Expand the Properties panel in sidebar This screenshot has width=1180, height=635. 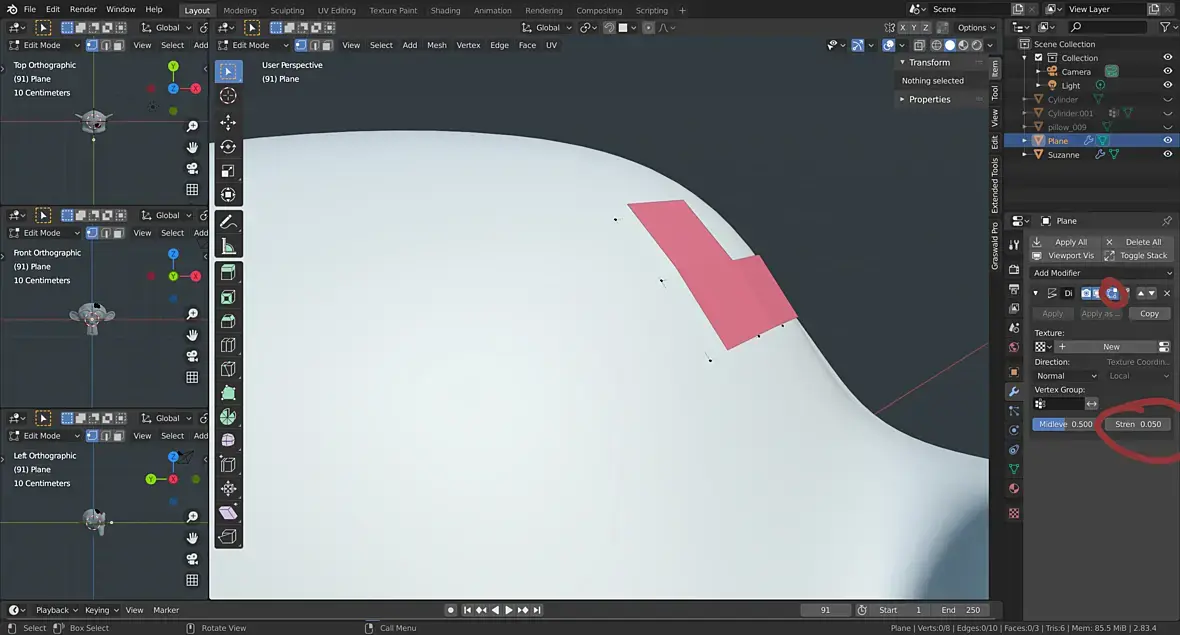[x=902, y=99]
